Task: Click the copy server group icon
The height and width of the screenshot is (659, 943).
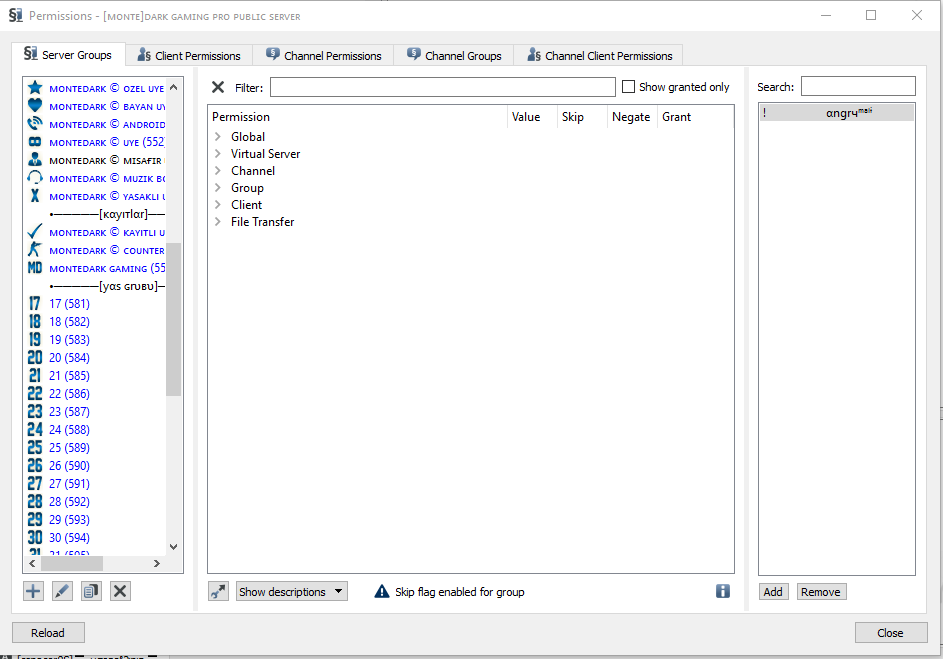Action: pyautogui.click(x=91, y=591)
